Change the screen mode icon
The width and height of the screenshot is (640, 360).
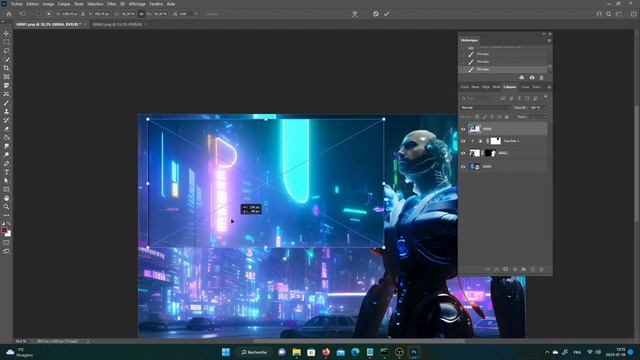point(6,251)
